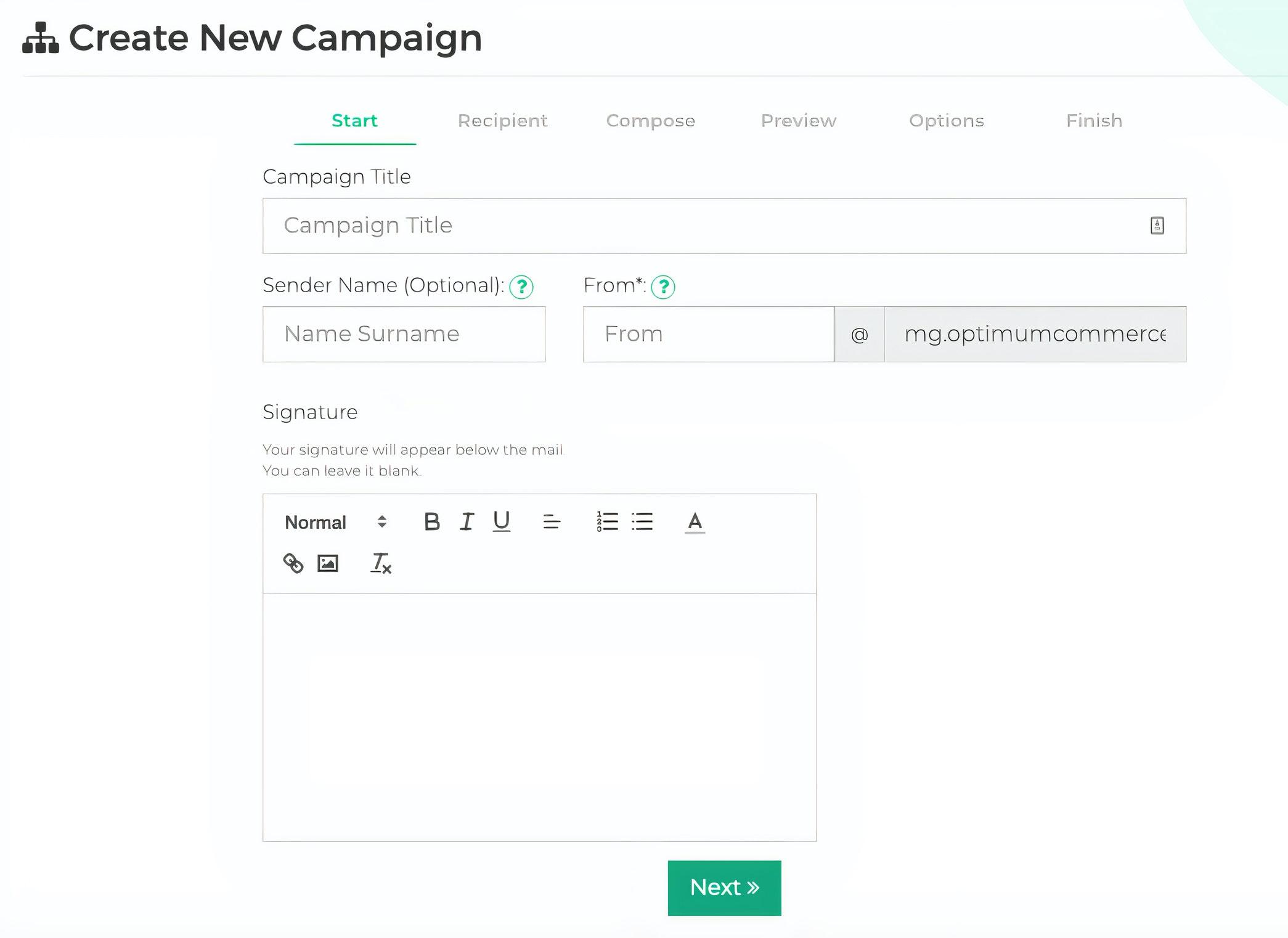Open the text color picker
Screen dimensions: 1288x938
pyautogui.click(x=695, y=522)
